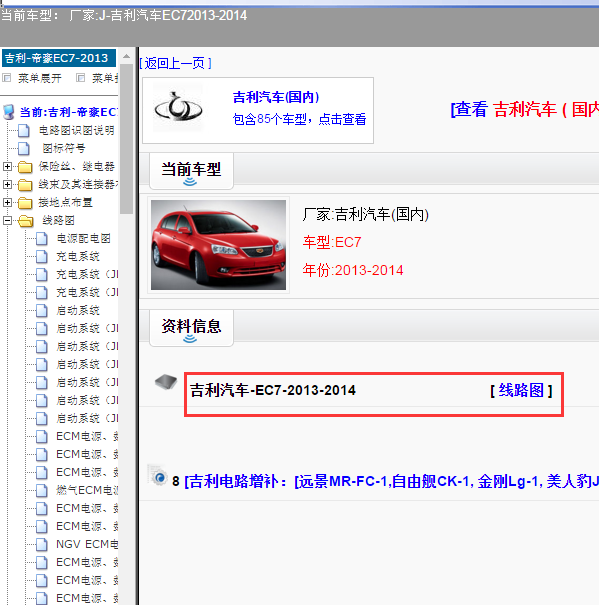Click the tree panel scroll-up arrow
The image size is (599, 605).
tap(126, 56)
